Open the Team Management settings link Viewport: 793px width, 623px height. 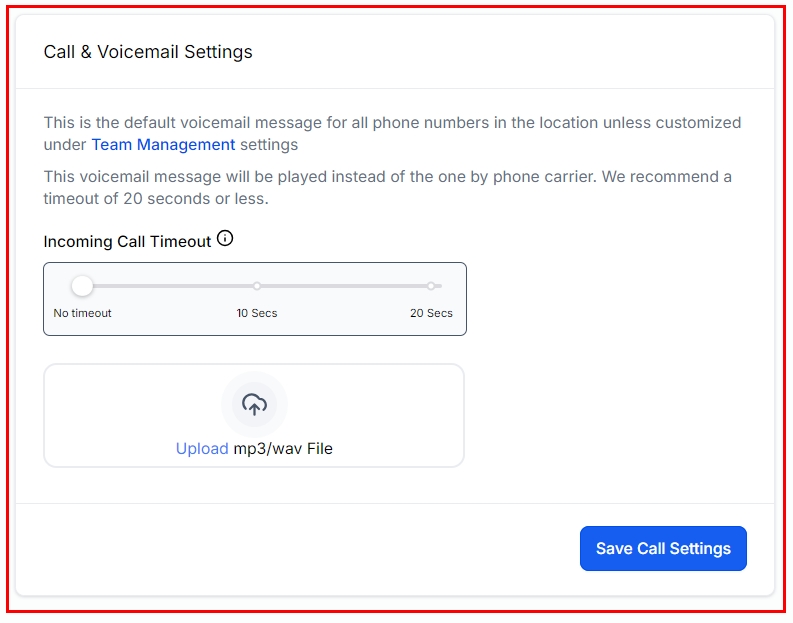pyautogui.click(x=163, y=145)
